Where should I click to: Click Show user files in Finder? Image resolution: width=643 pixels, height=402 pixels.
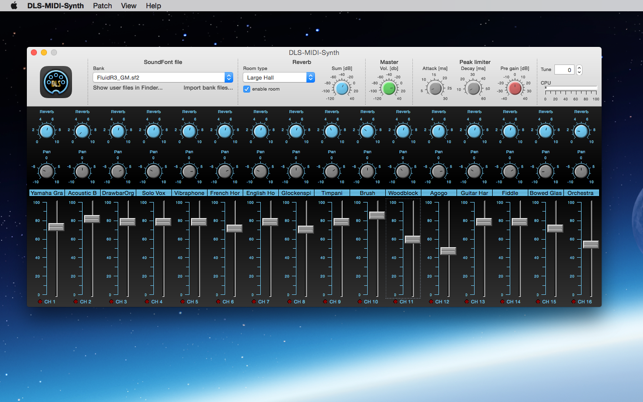click(127, 88)
